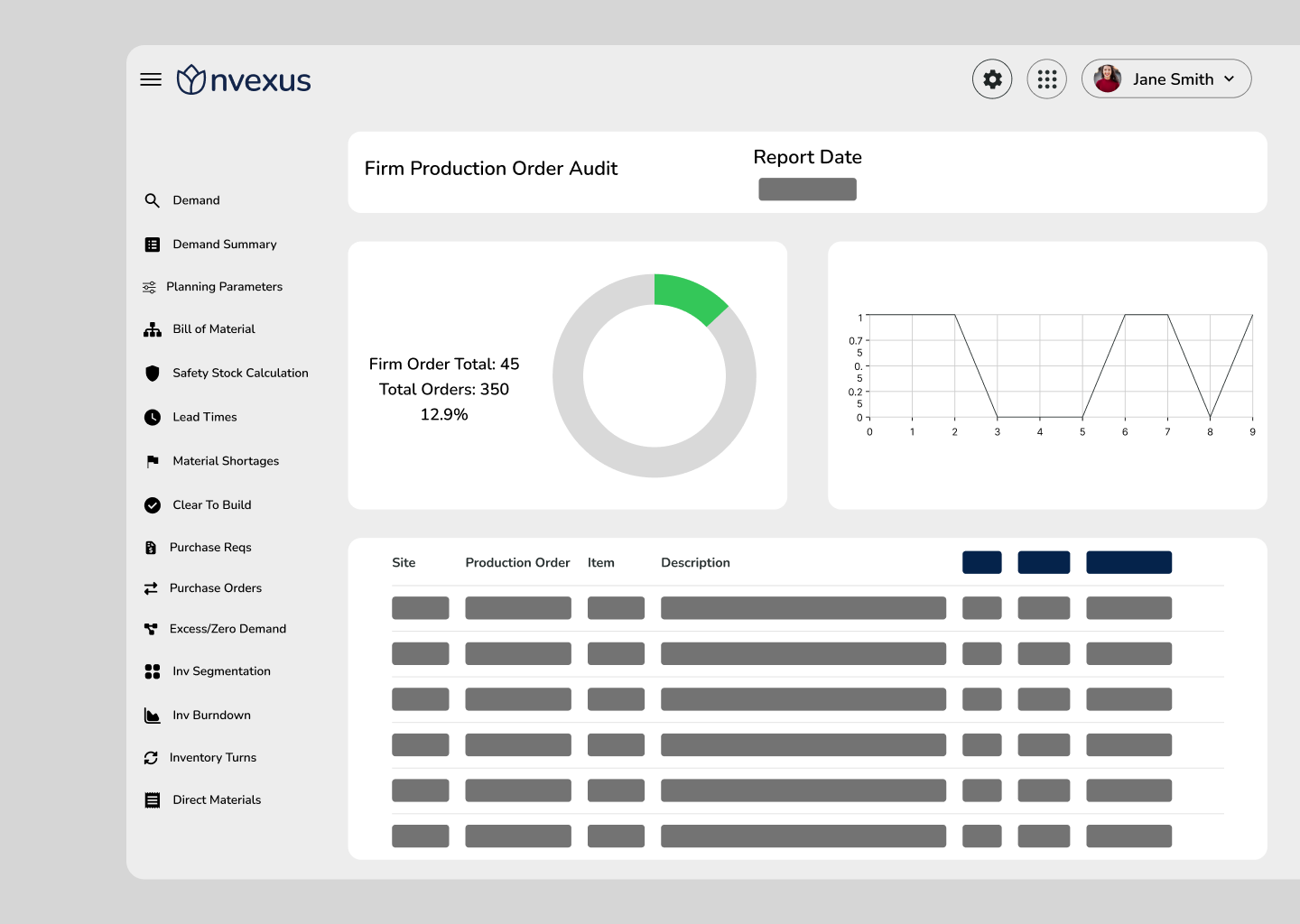
Task: Click the Direct Materials receipt icon
Action: tap(153, 800)
